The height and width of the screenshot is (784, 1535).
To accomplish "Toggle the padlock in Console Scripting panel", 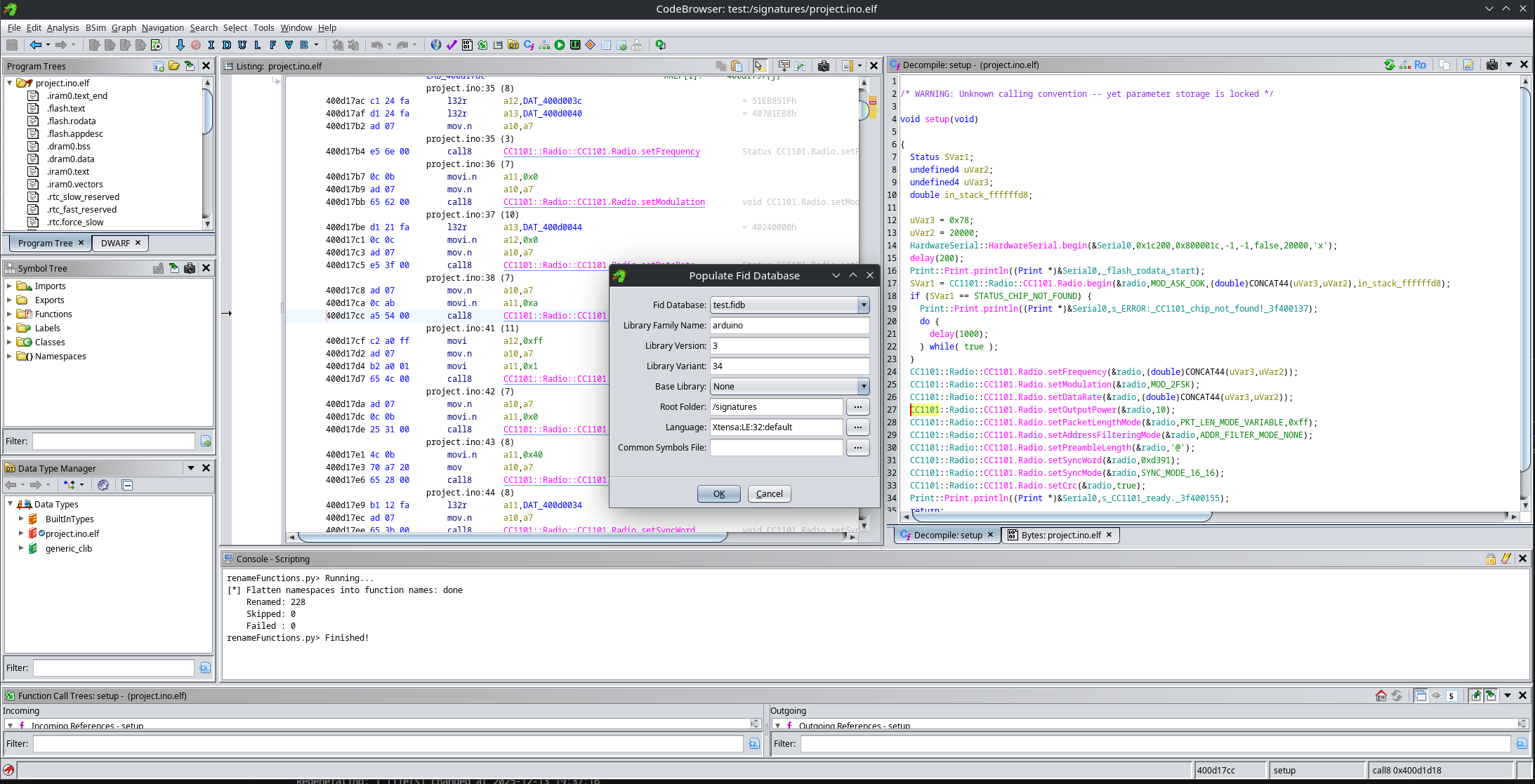I will (x=1491, y=558).
